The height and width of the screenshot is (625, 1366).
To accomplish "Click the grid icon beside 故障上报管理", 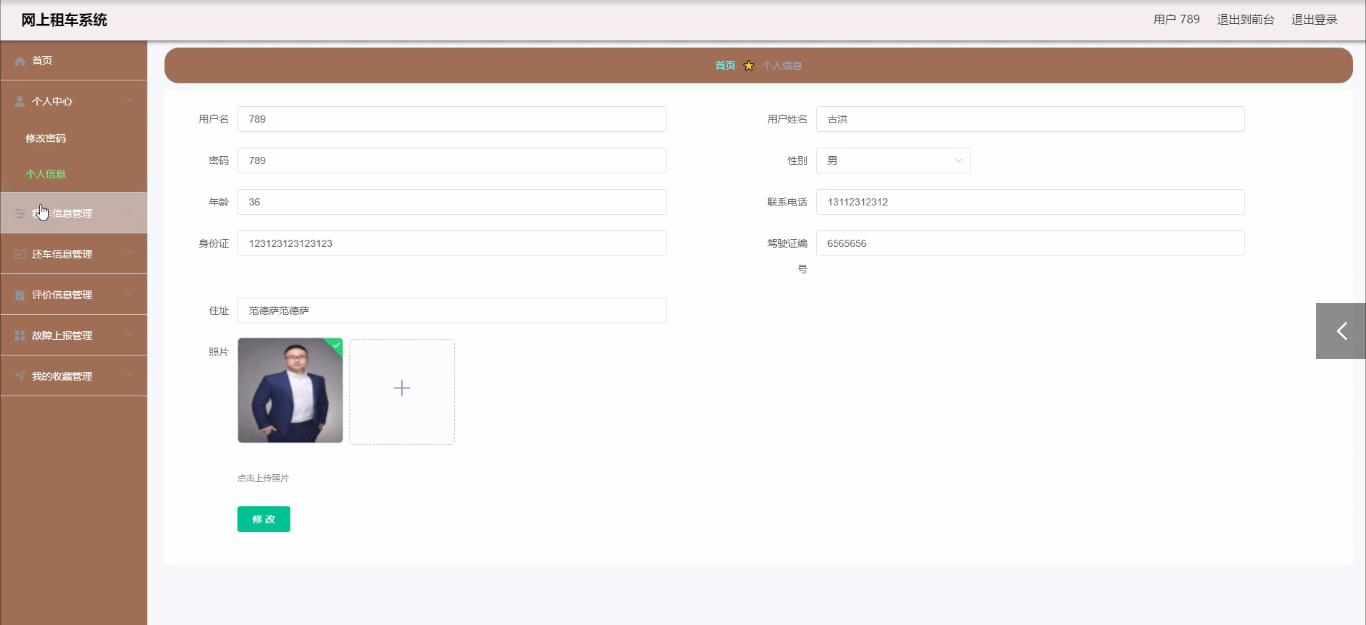I will [x=20, y=336].
